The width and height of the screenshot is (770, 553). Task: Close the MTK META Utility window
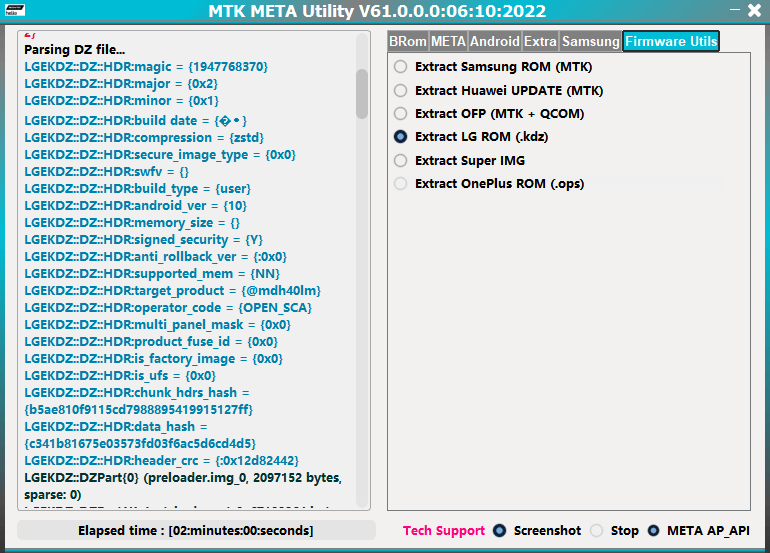point(754,10)
